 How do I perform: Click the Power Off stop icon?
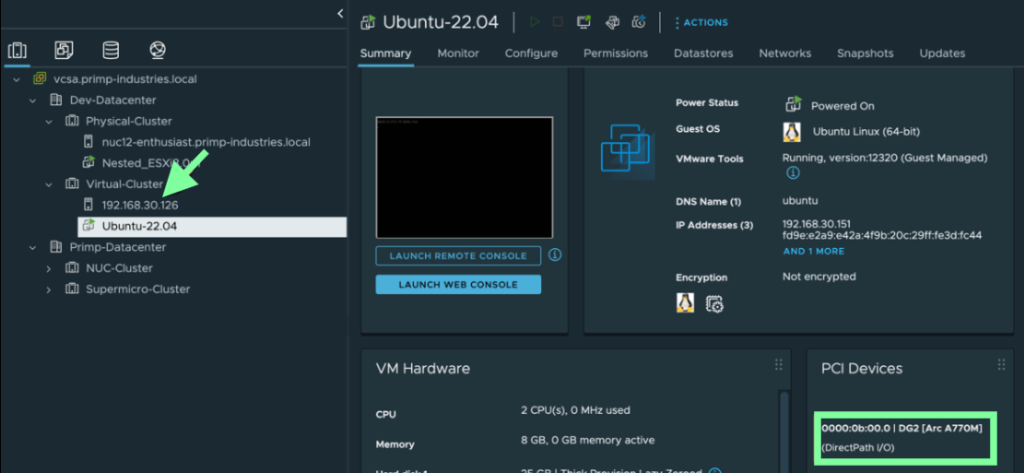(x=558, y=22)
